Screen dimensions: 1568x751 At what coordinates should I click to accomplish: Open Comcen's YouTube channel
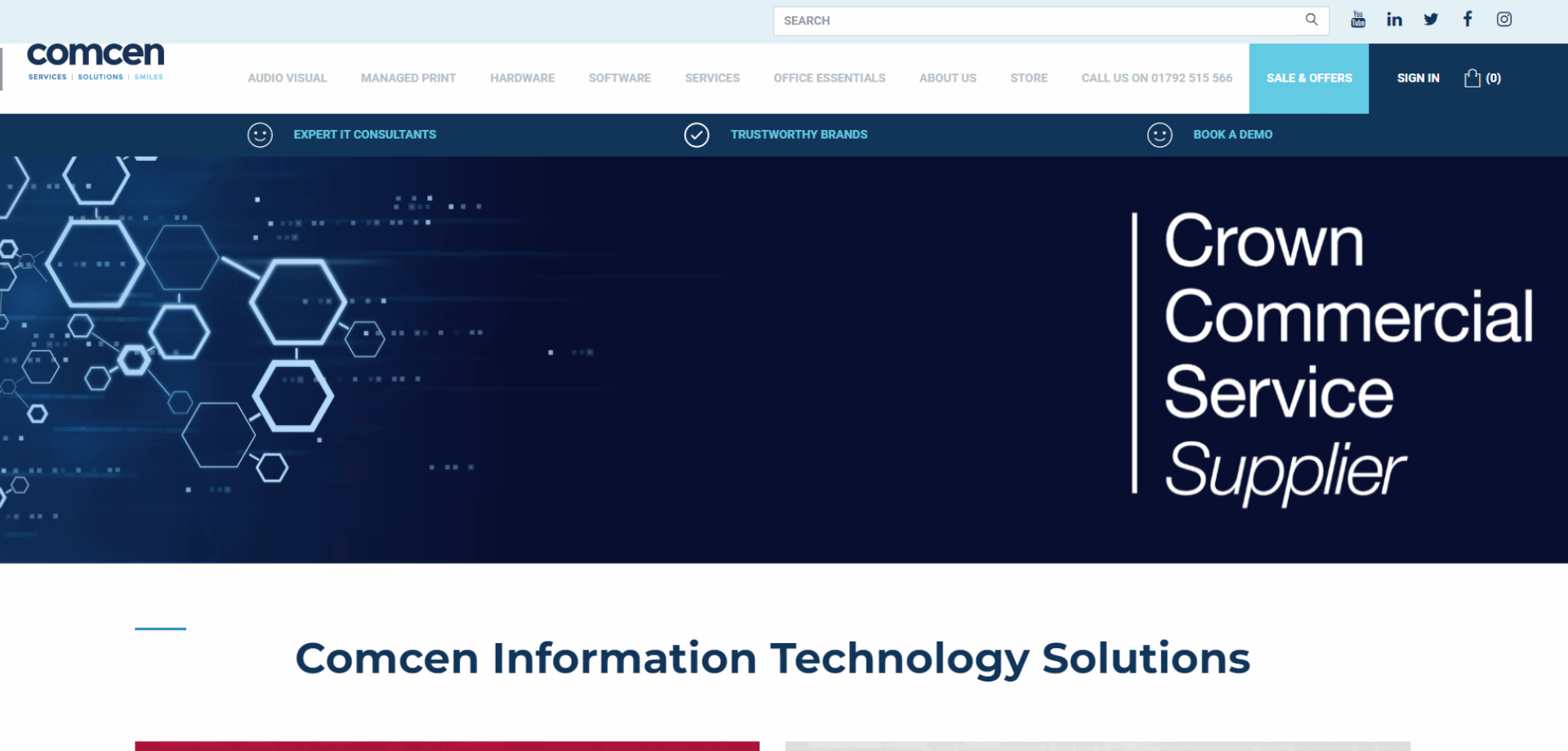pos(1357,19)
